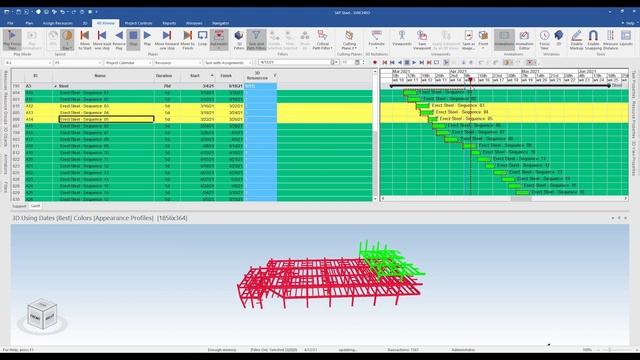Click Reverse Play icon
The image size is (640, 360).
119,40
